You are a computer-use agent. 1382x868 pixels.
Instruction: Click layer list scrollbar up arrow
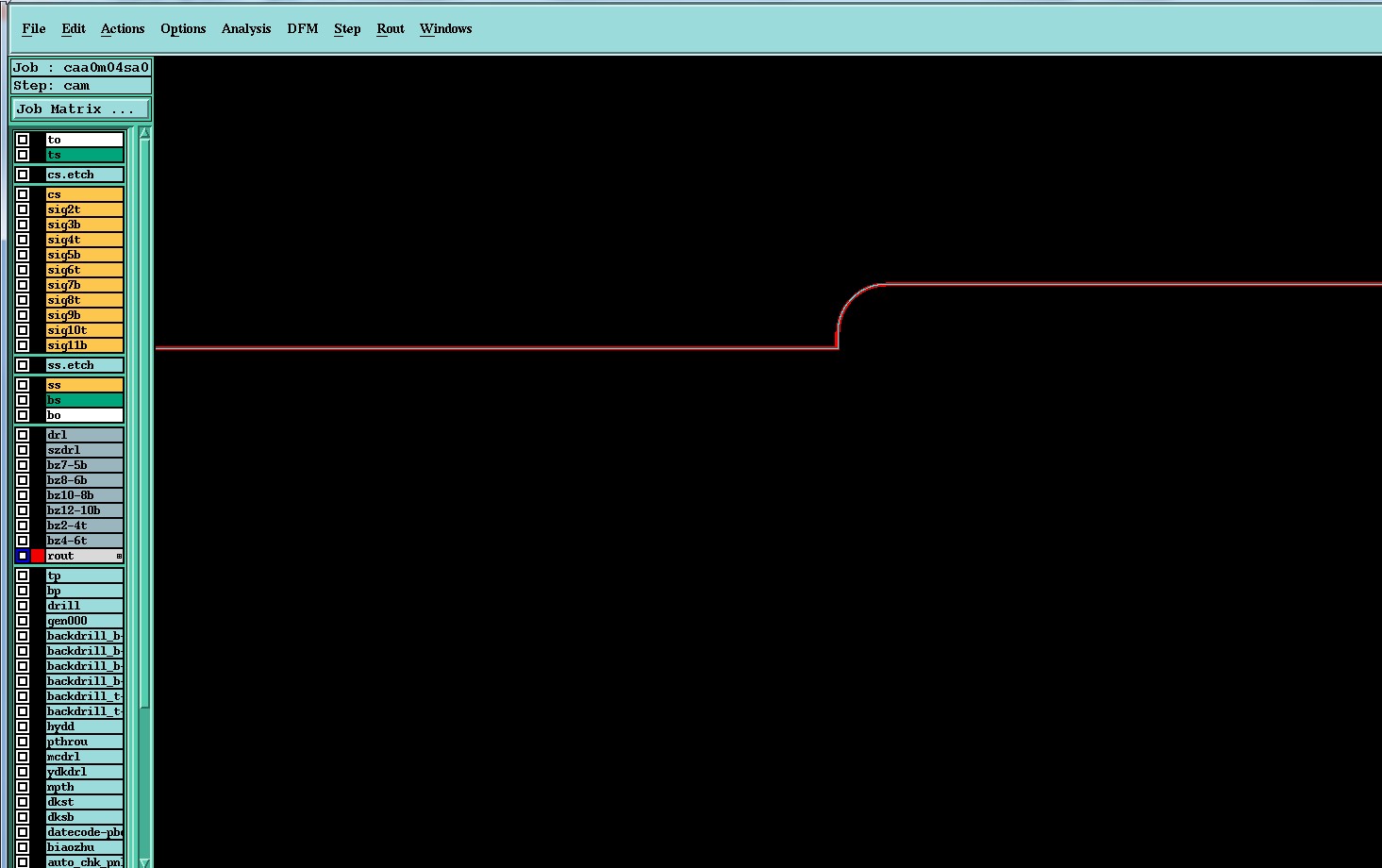(144, 133)
